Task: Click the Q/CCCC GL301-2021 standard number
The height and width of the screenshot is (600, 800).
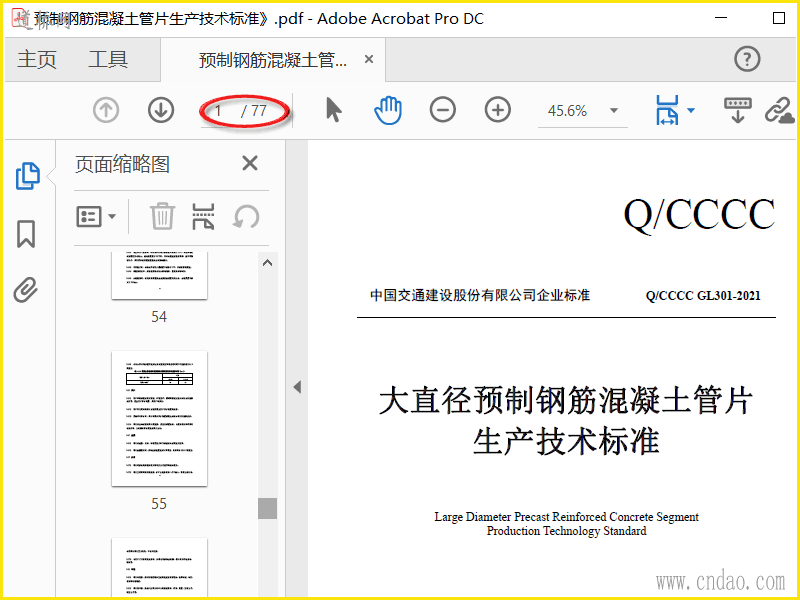Action: click(703, 296)
